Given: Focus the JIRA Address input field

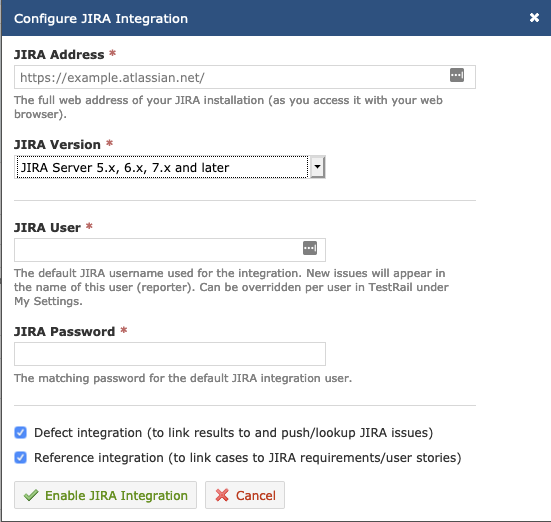Looking at the screenshot, I should tap(245, 77).
